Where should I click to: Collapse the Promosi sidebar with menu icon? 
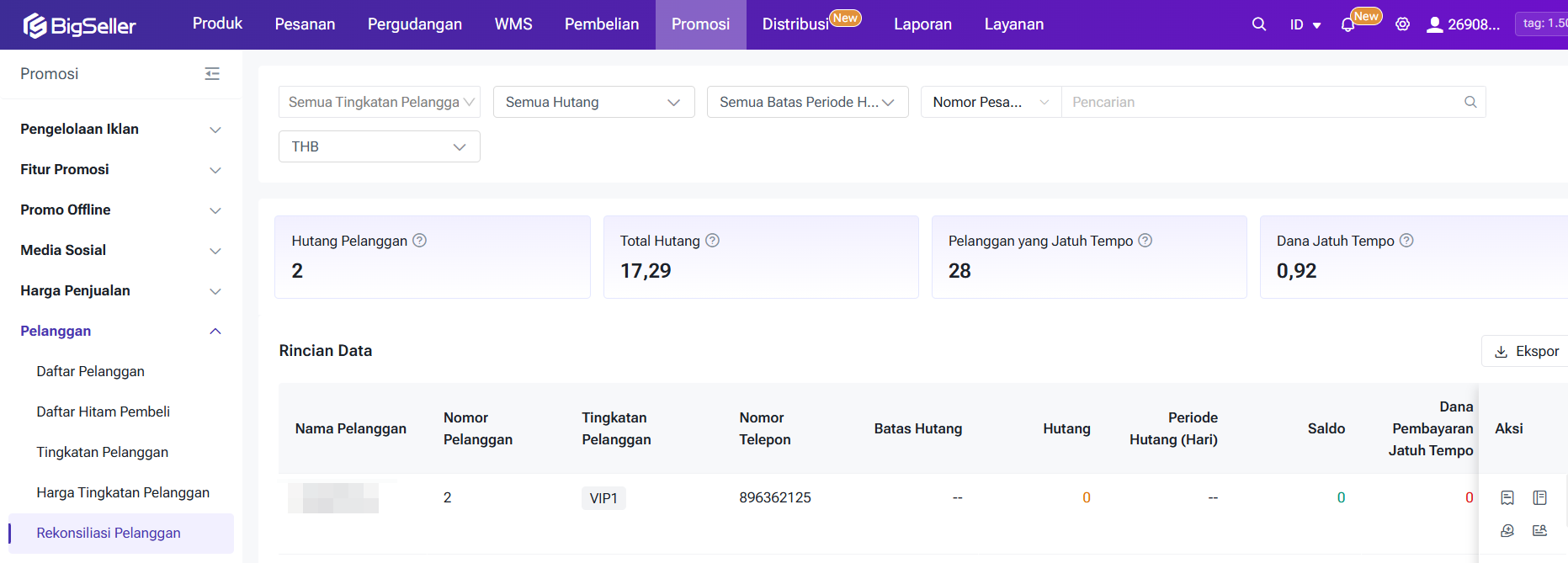[x=212, y=74]
